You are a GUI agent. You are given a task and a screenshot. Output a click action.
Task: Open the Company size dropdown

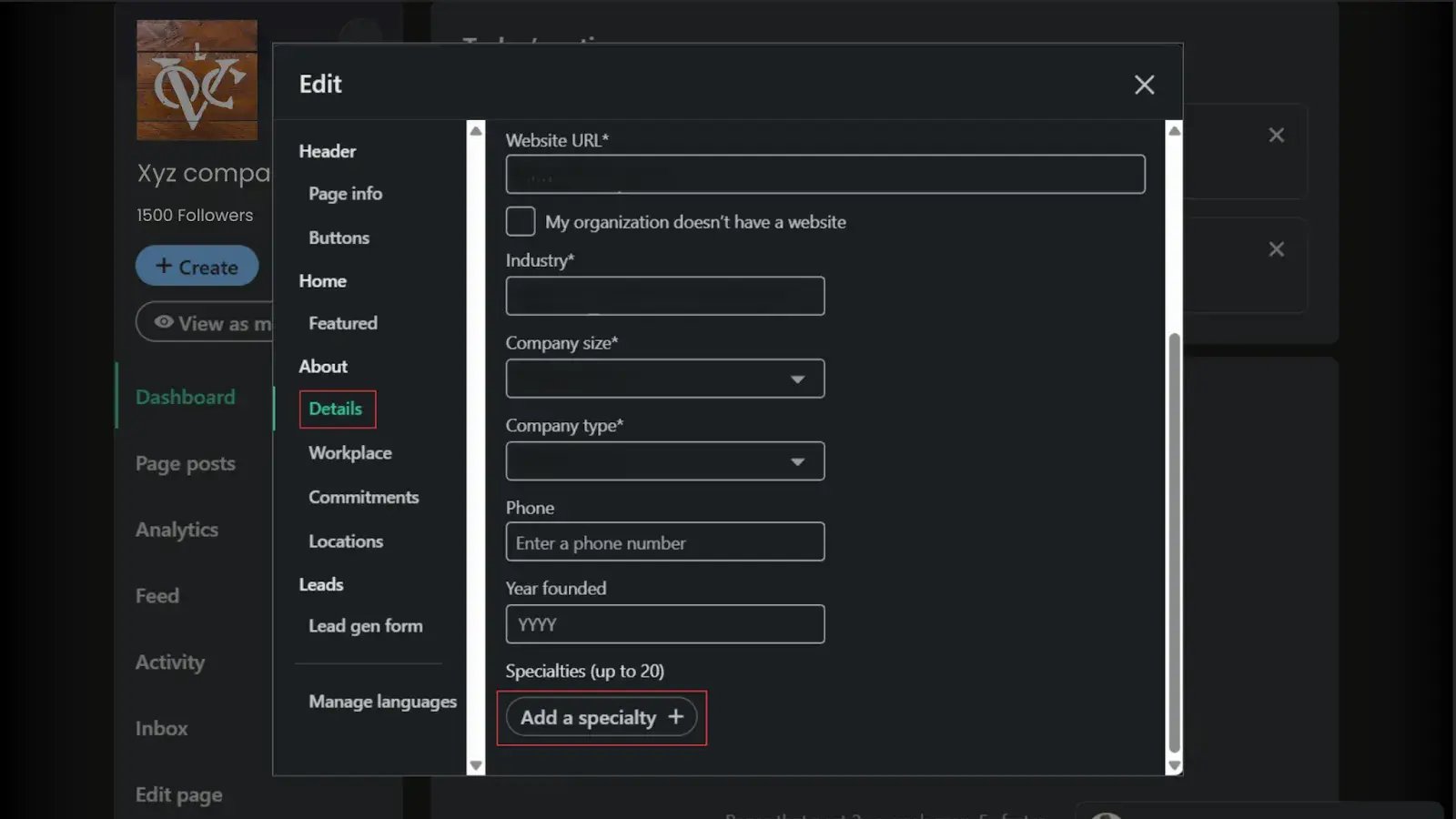[665, 379]
